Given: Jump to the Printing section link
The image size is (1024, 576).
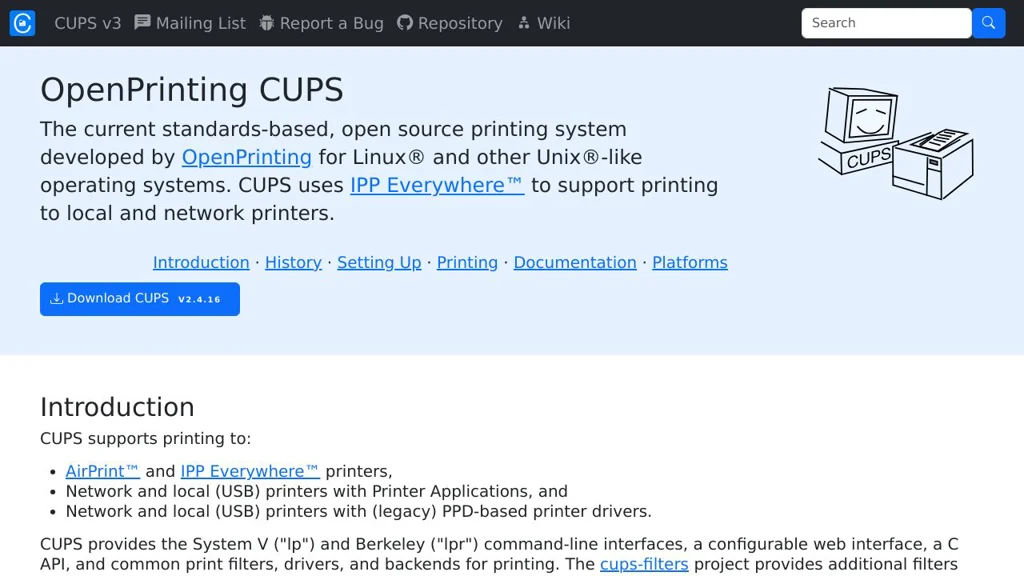Looking at the screenshot, I should click(467, 263).
